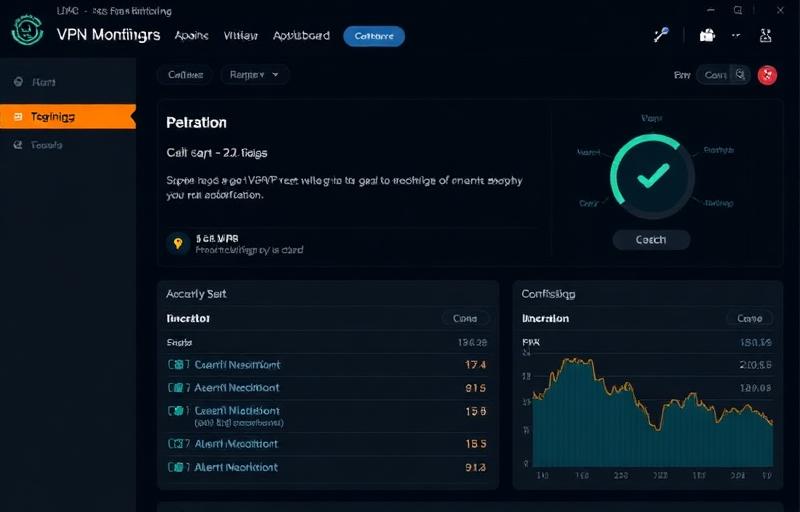Open the briefcase icon in the top bar
800x512 pixels.
pyautogui.click(x=708, y=35)
